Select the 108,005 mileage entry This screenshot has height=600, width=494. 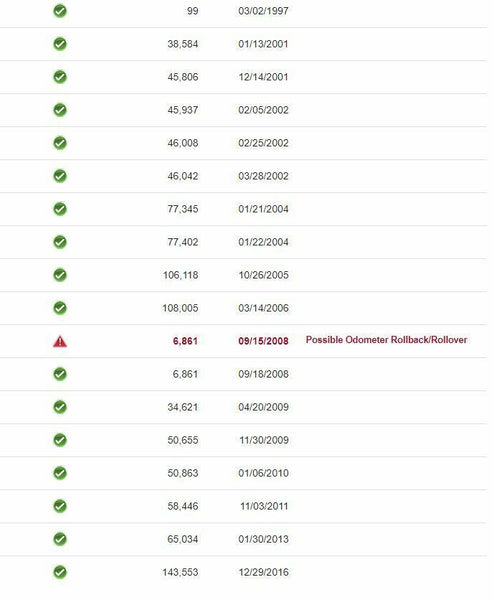pos(180,308)
